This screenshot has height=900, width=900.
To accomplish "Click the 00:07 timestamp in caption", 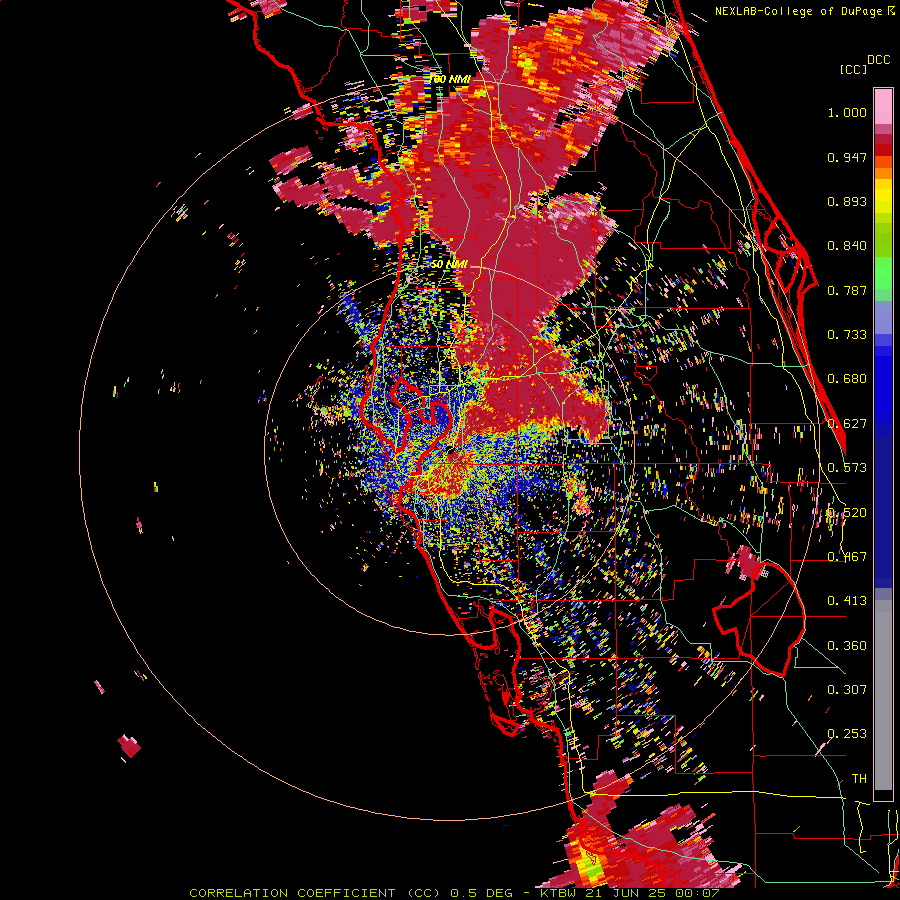I will coord(699,893).
